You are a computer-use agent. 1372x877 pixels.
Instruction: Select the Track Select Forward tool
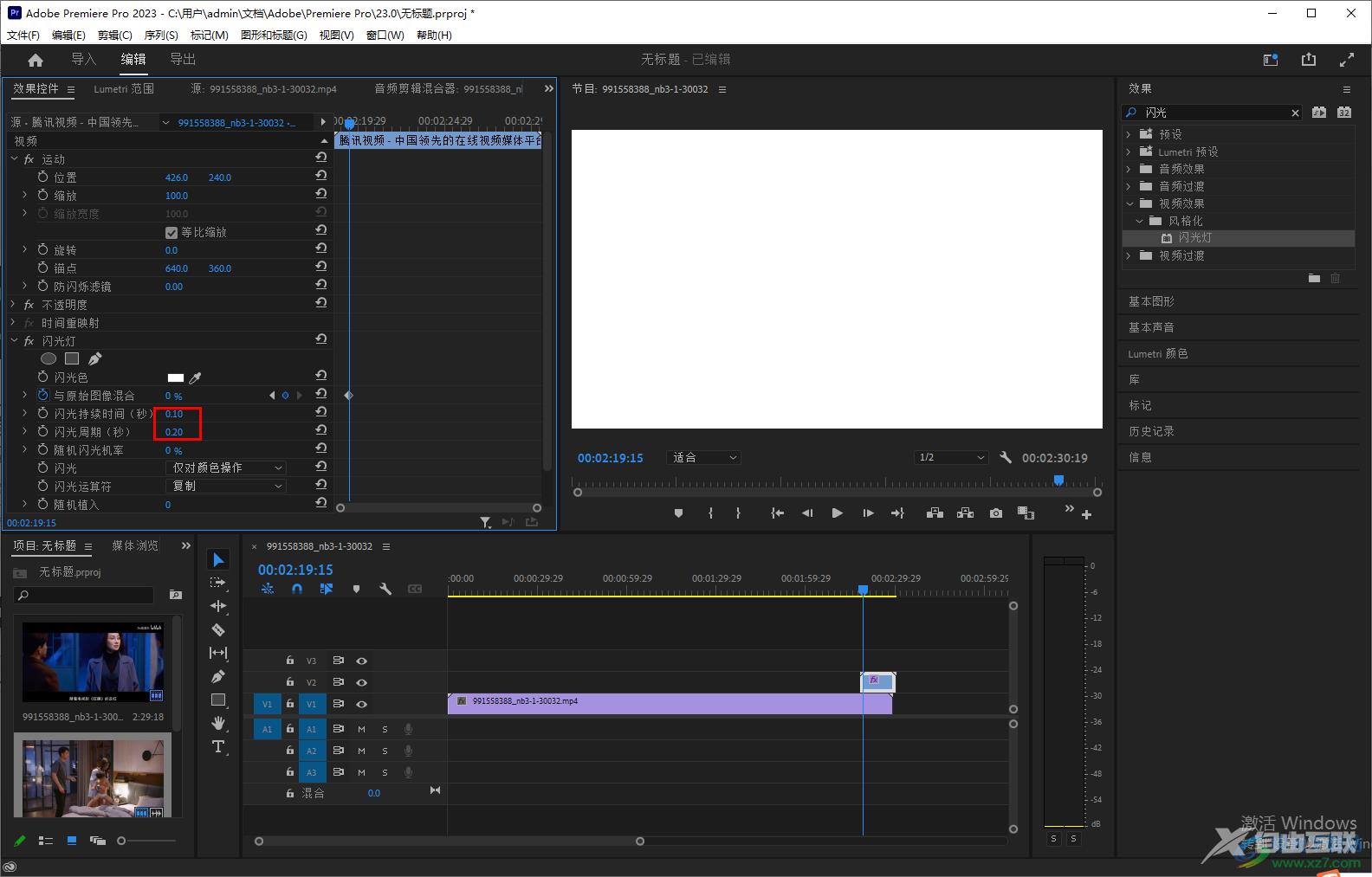click(x=218, y=583)
